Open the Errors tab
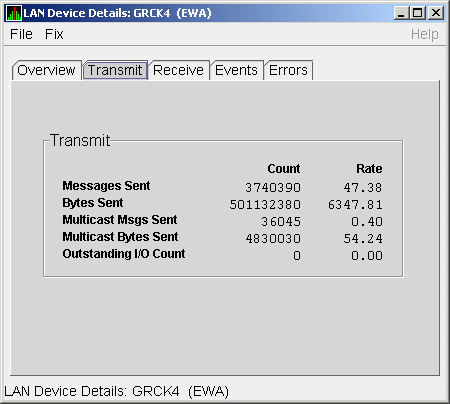The height and width of the screenshot is (404, 450). 288,70
